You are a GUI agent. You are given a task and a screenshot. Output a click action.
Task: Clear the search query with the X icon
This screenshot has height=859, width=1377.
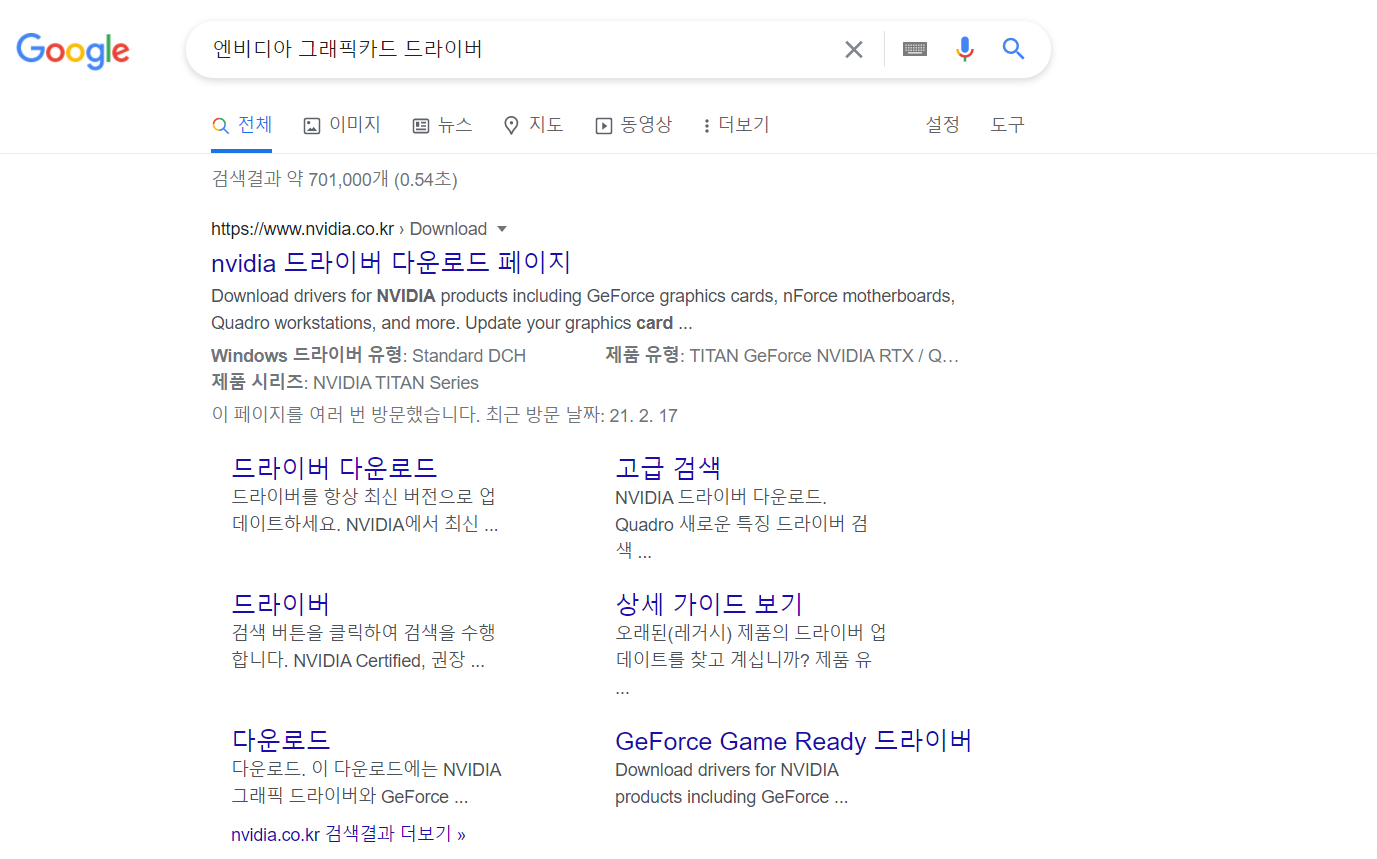coord(853,49)
